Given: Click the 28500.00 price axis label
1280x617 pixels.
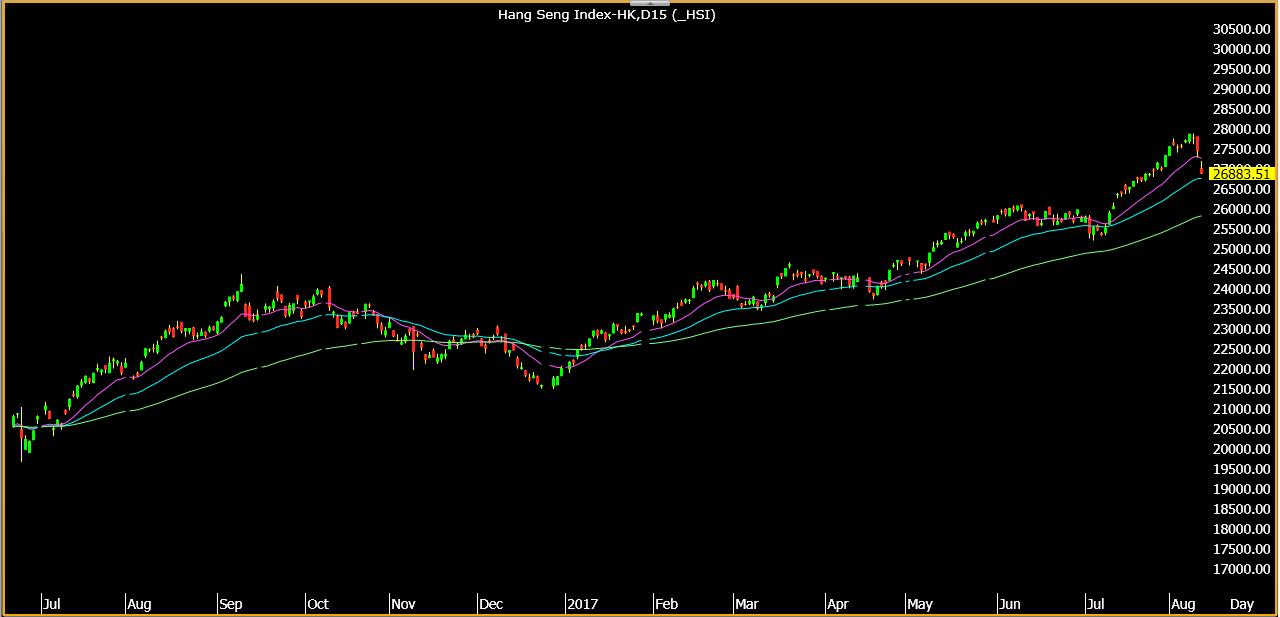Looking at the screenshot, I should pos(1240,109).
